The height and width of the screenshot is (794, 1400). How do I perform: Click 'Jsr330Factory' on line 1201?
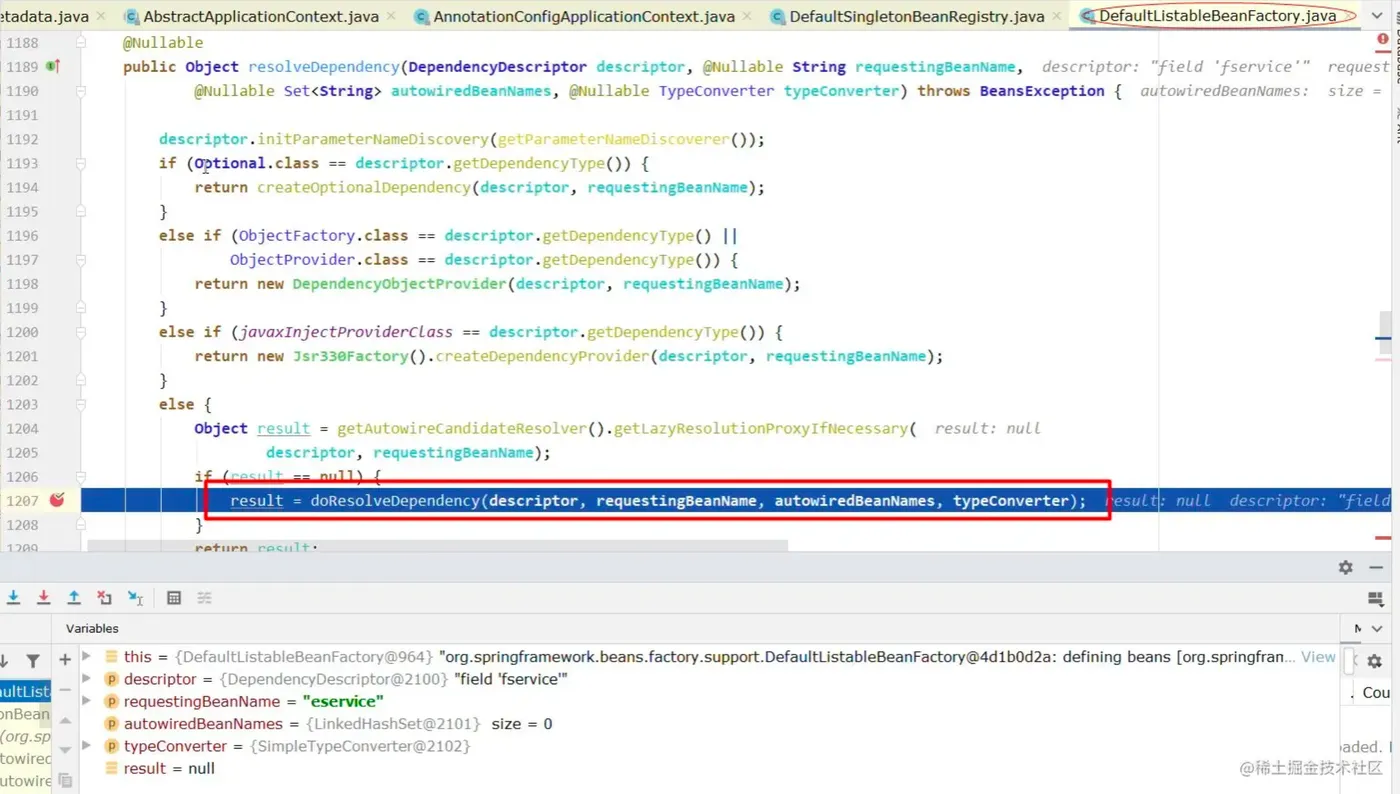350,356
